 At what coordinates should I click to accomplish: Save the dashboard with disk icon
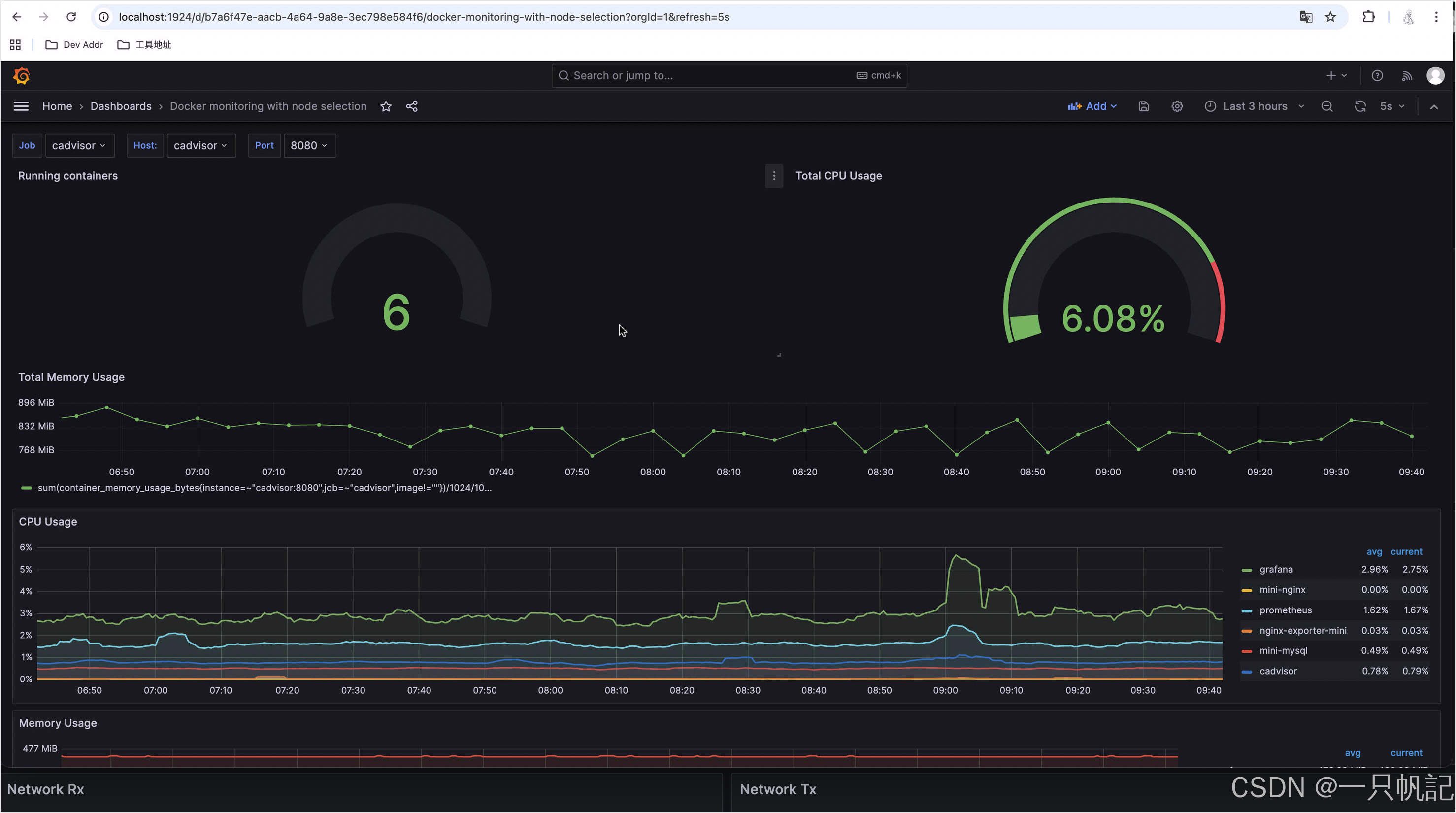[1143, 106]
